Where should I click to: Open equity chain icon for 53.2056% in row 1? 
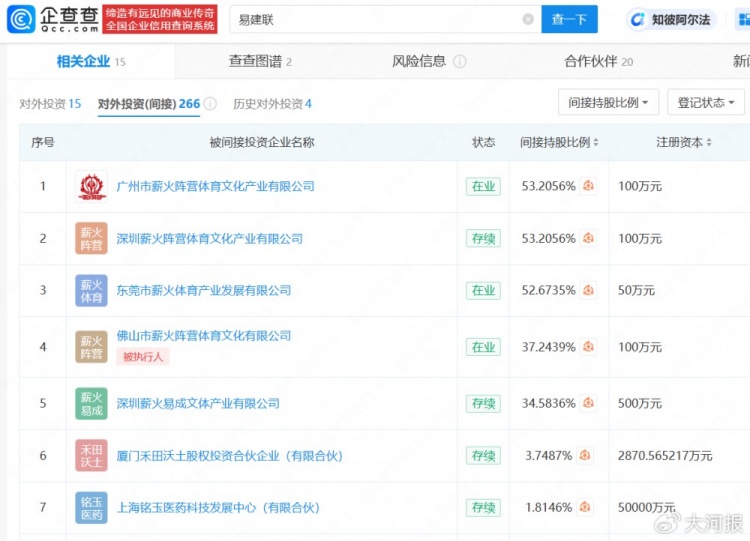[x=588, y=186]
